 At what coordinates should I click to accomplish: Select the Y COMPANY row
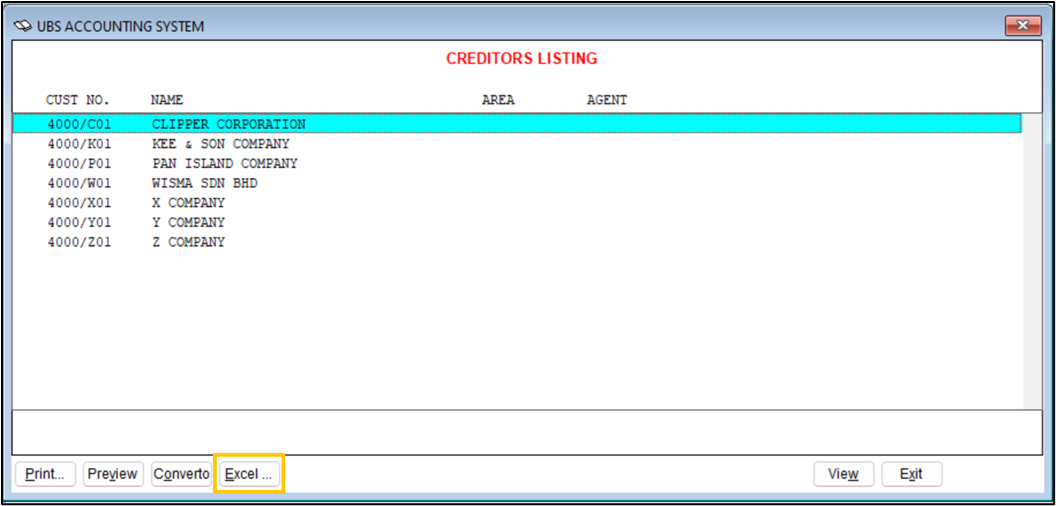pyautogui.click(x=517, y=222)
